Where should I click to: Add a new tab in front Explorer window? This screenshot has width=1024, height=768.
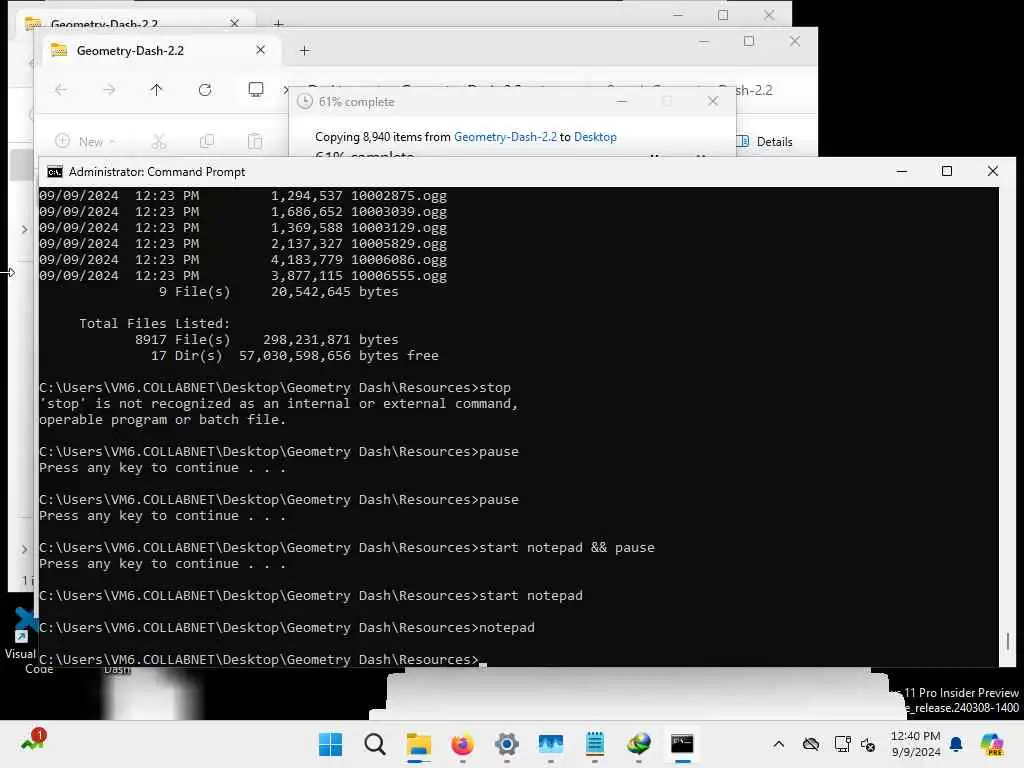[304, 50]
